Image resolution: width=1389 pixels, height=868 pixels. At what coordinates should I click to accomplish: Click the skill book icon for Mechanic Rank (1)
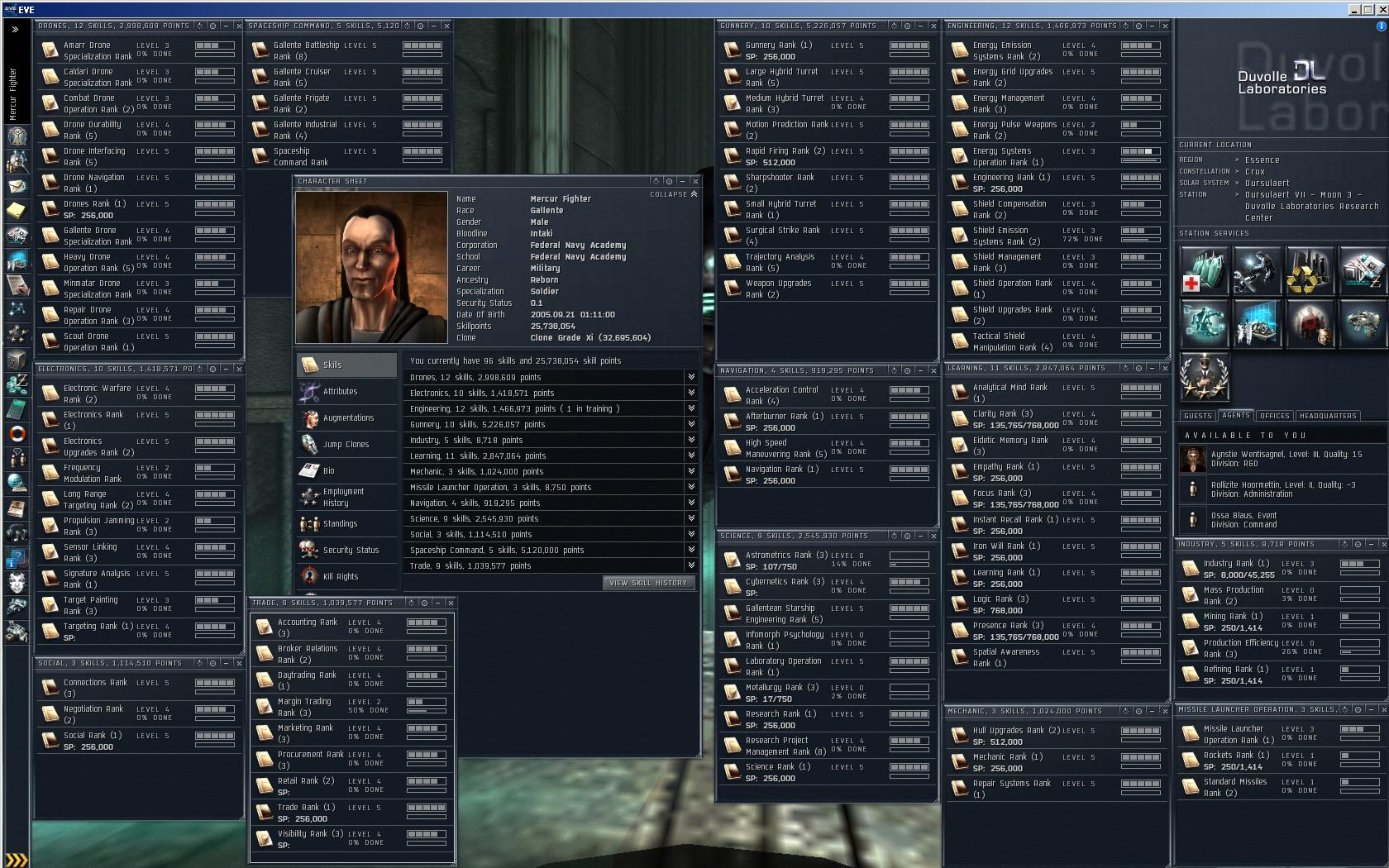point(959,762)
